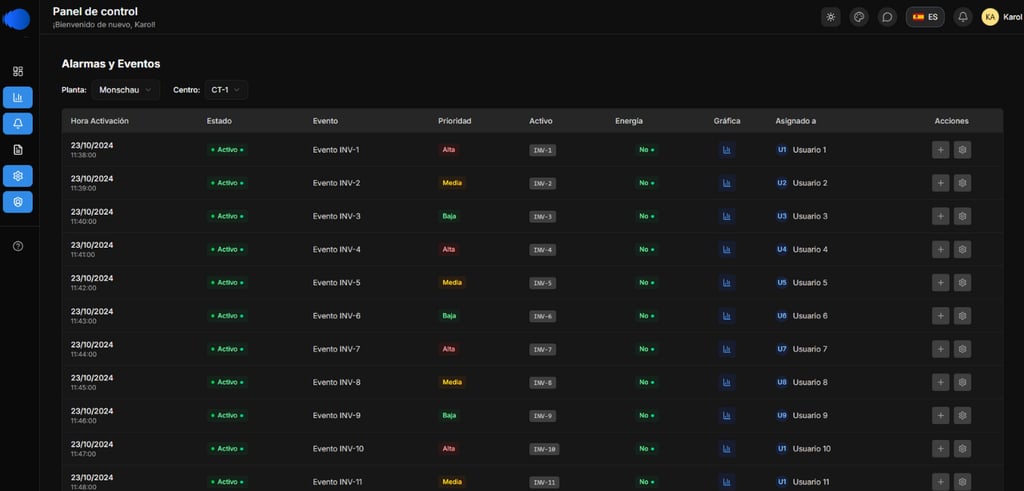
Task: Sort by Estado column header
Action: [219, 121]
